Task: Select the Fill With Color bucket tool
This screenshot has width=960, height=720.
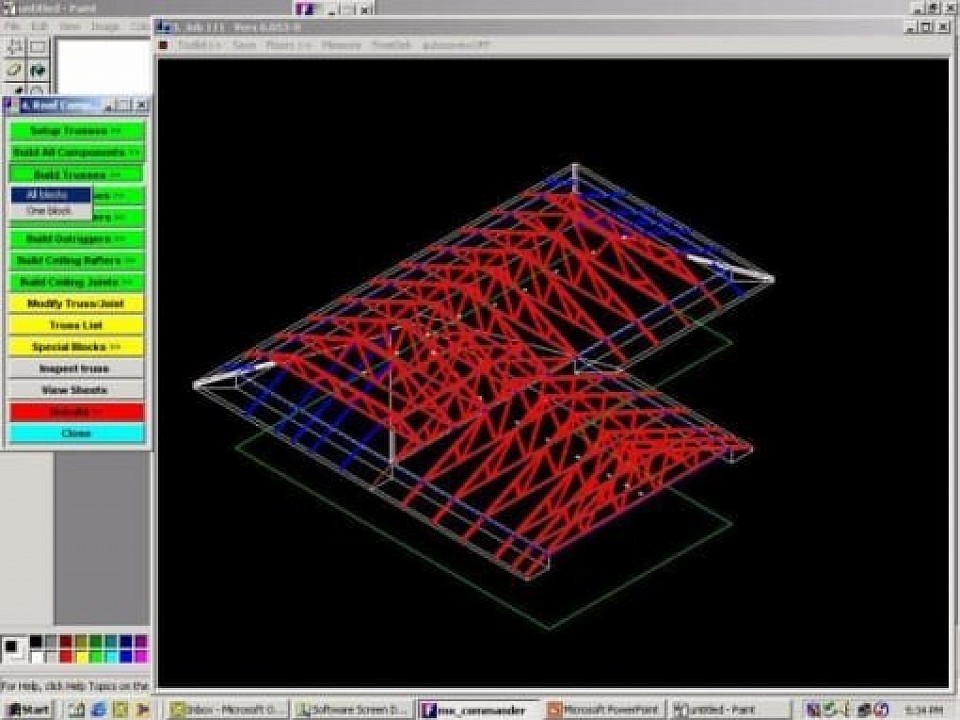Action: [x=38, y=70]
